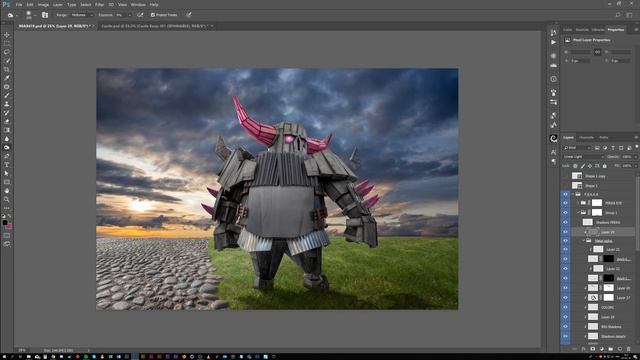The image size is (640, 360).
Task: Open the Range dropdown in options bar
Action: coord(81,15)
